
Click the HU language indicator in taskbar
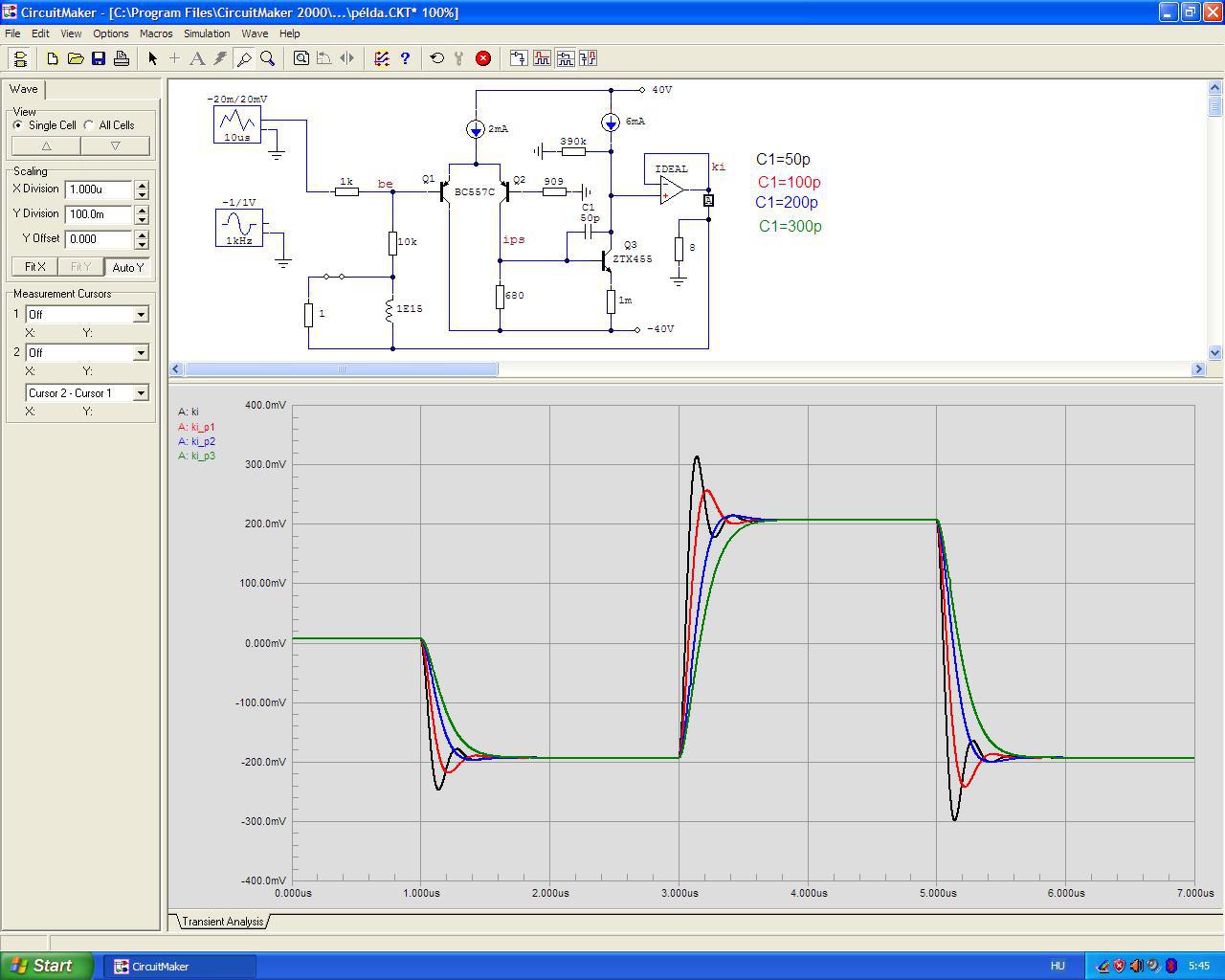1058,966
